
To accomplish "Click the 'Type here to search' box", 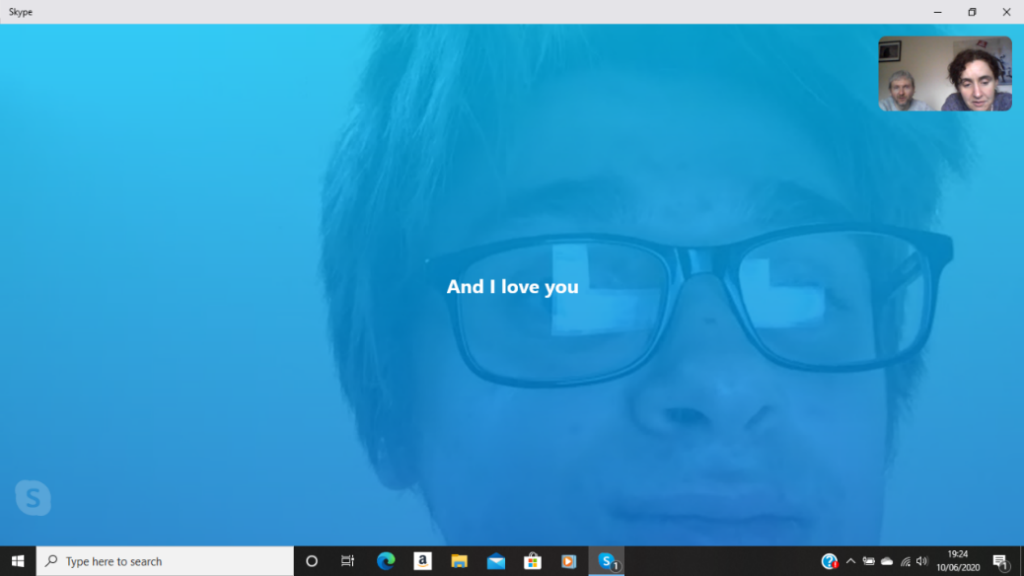I will (x=165, y=561).
